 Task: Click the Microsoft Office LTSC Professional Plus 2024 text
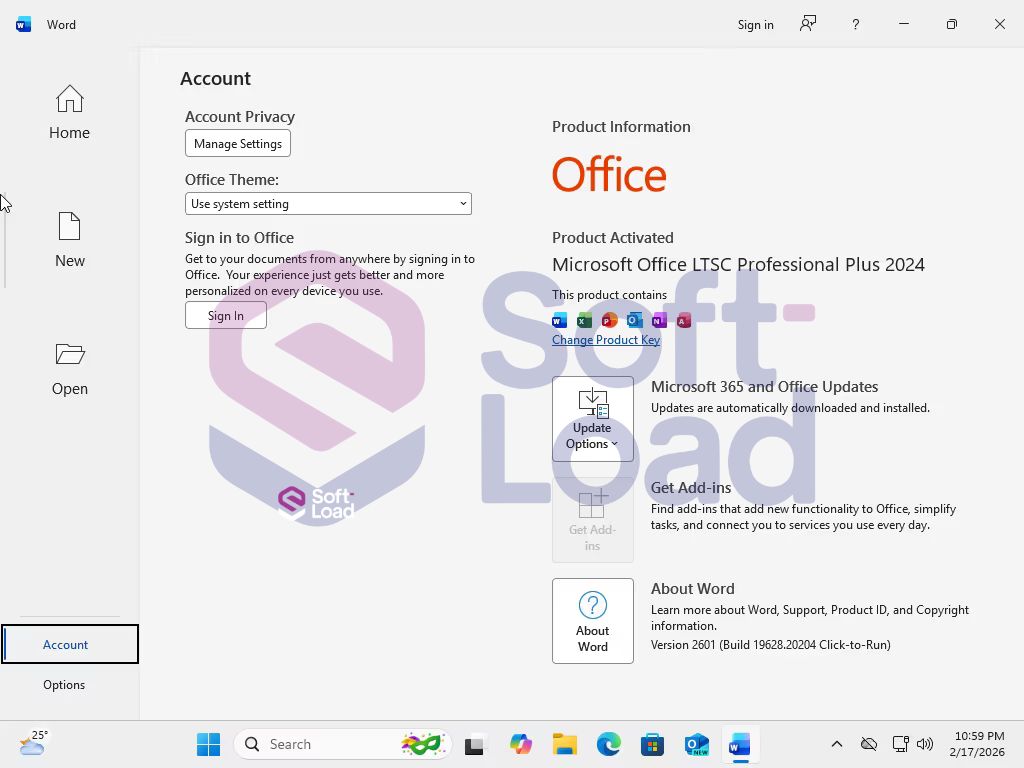[738, 264]
